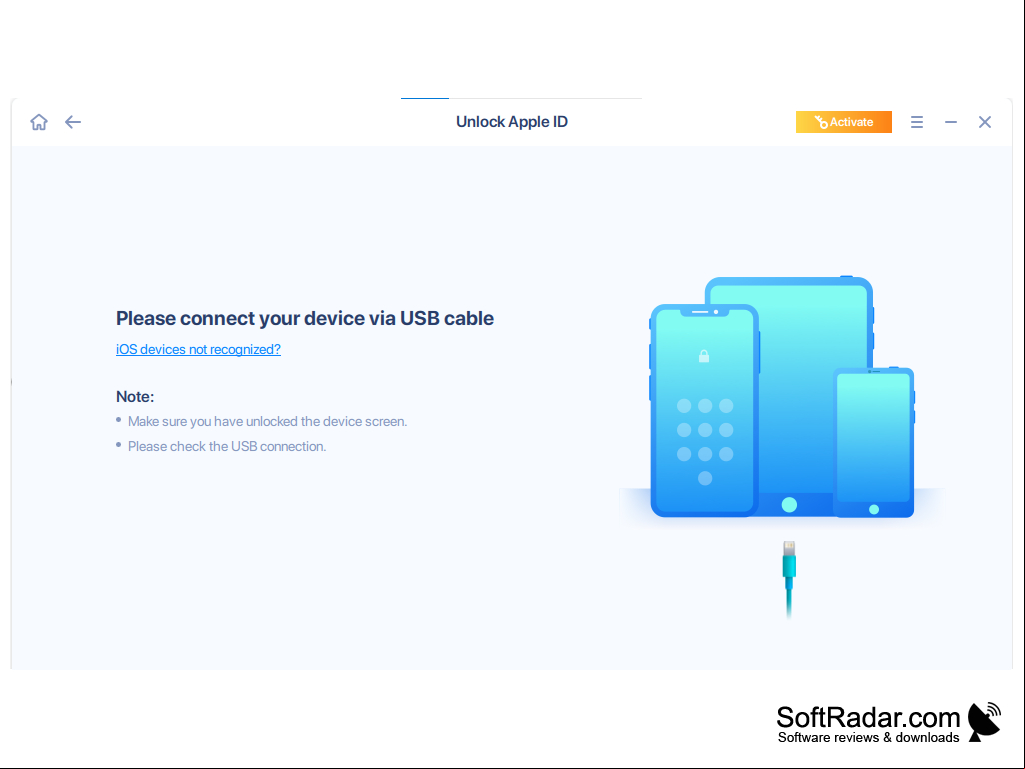
Task: Go to the home screen icon
Action: click(39, 122)
